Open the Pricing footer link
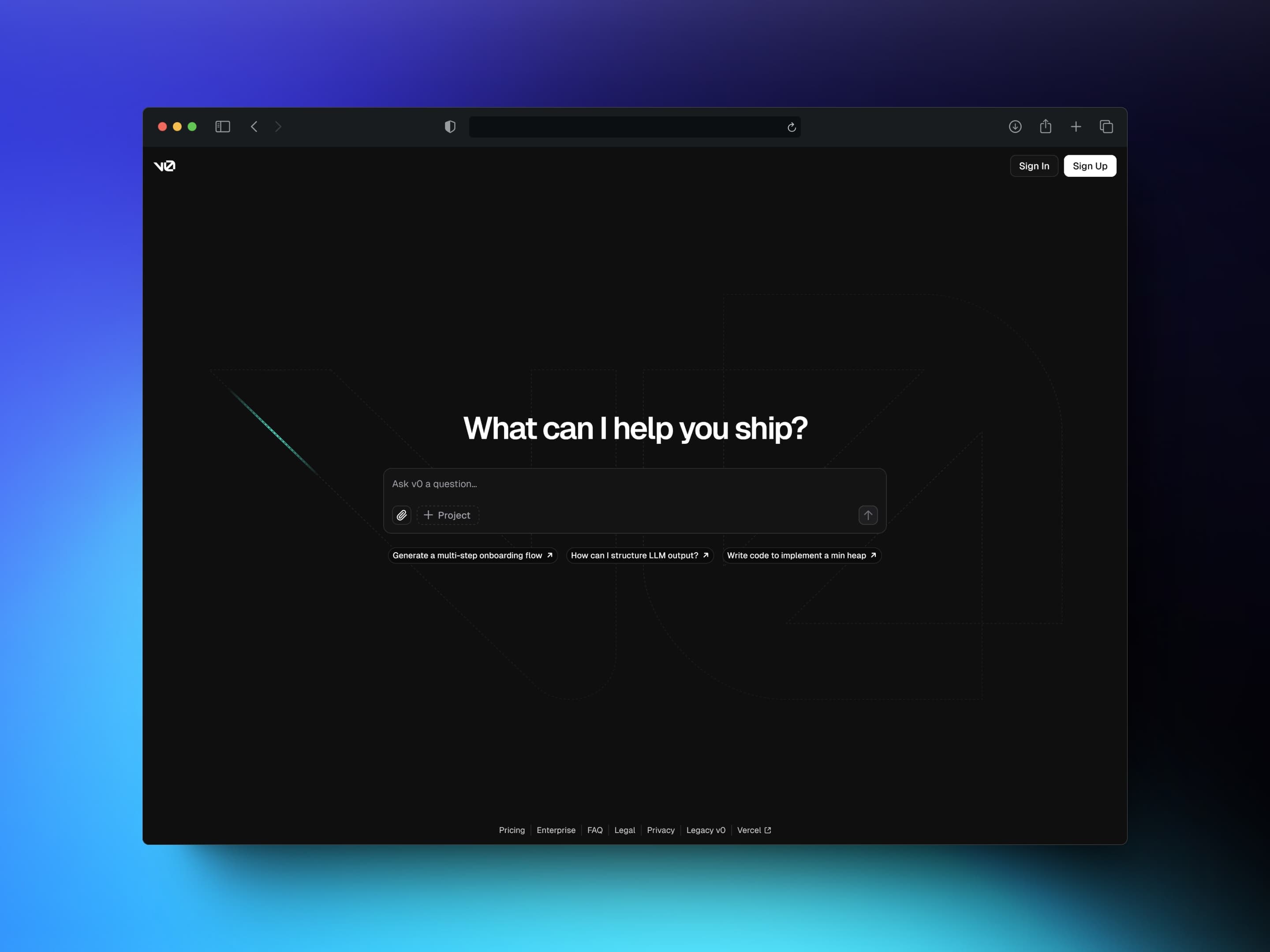The width and height of the screenshot is (1270, 952). click(512, 830)
